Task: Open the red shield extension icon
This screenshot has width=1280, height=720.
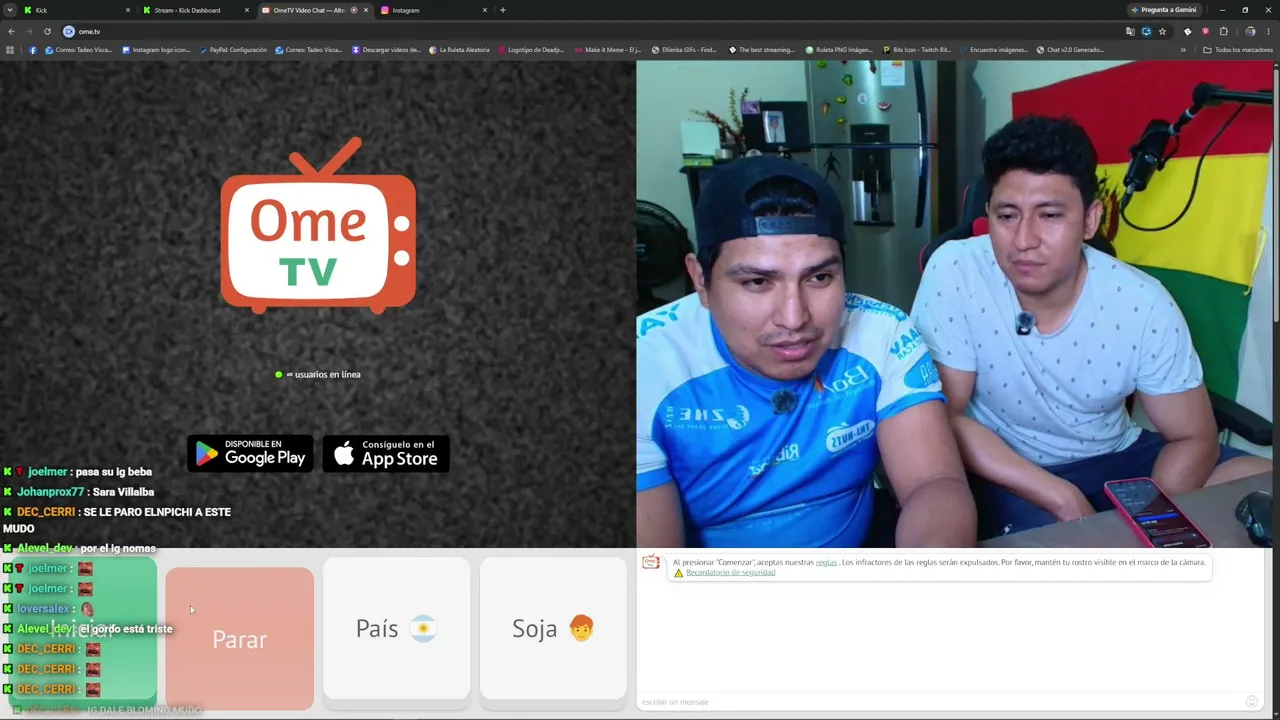Action: (x=1205, y=31)
